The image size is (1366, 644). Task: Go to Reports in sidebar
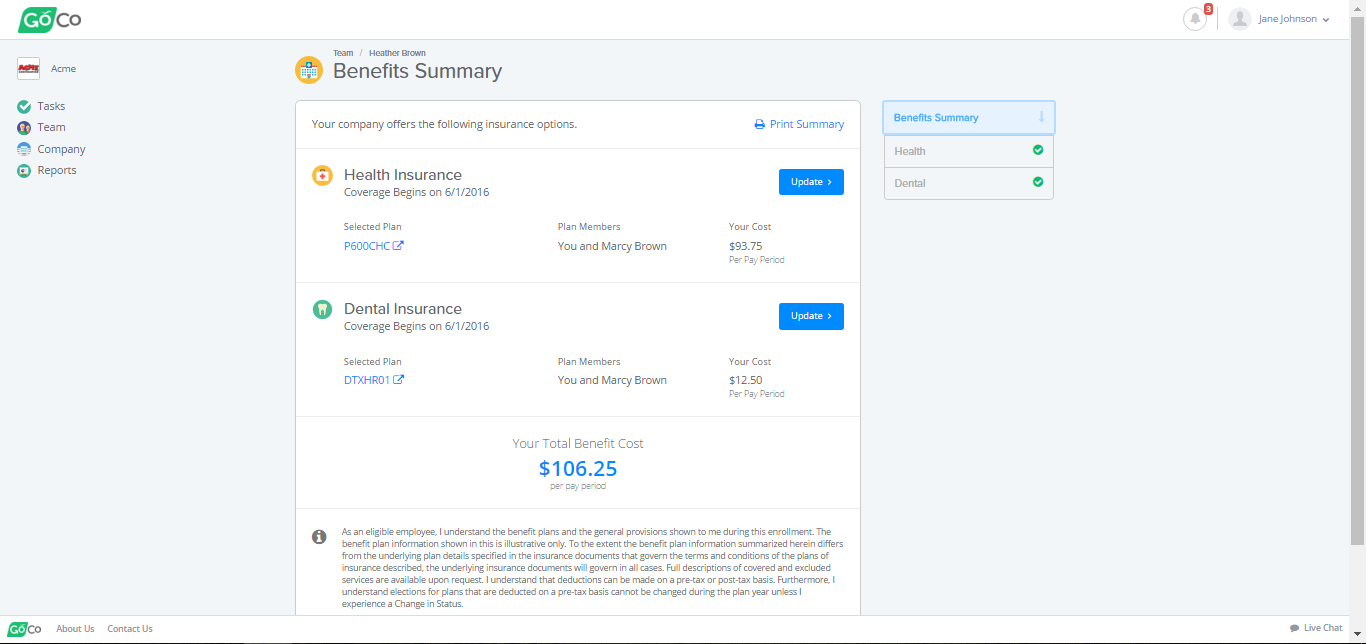point(56,170)
